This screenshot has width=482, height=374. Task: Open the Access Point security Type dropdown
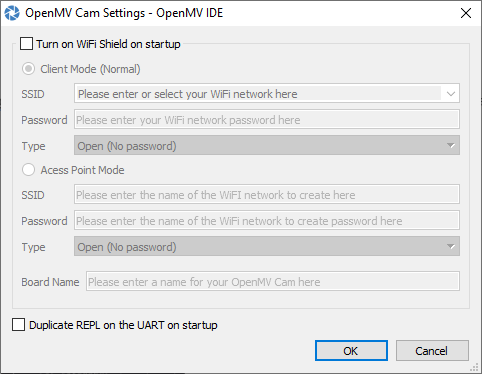pos(267,246)
